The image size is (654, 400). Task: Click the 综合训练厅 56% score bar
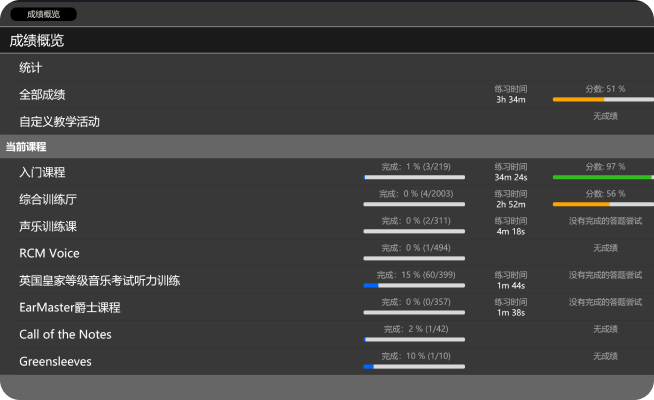[x=603, y=204]
